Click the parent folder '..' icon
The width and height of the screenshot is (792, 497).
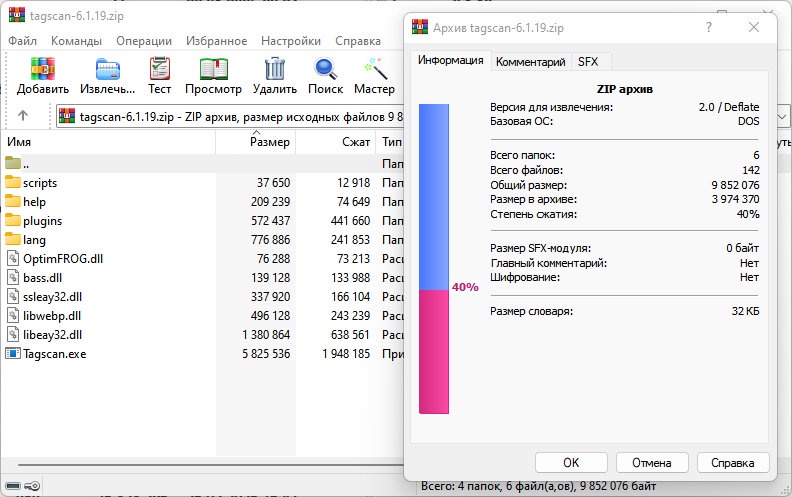[13, 163]
